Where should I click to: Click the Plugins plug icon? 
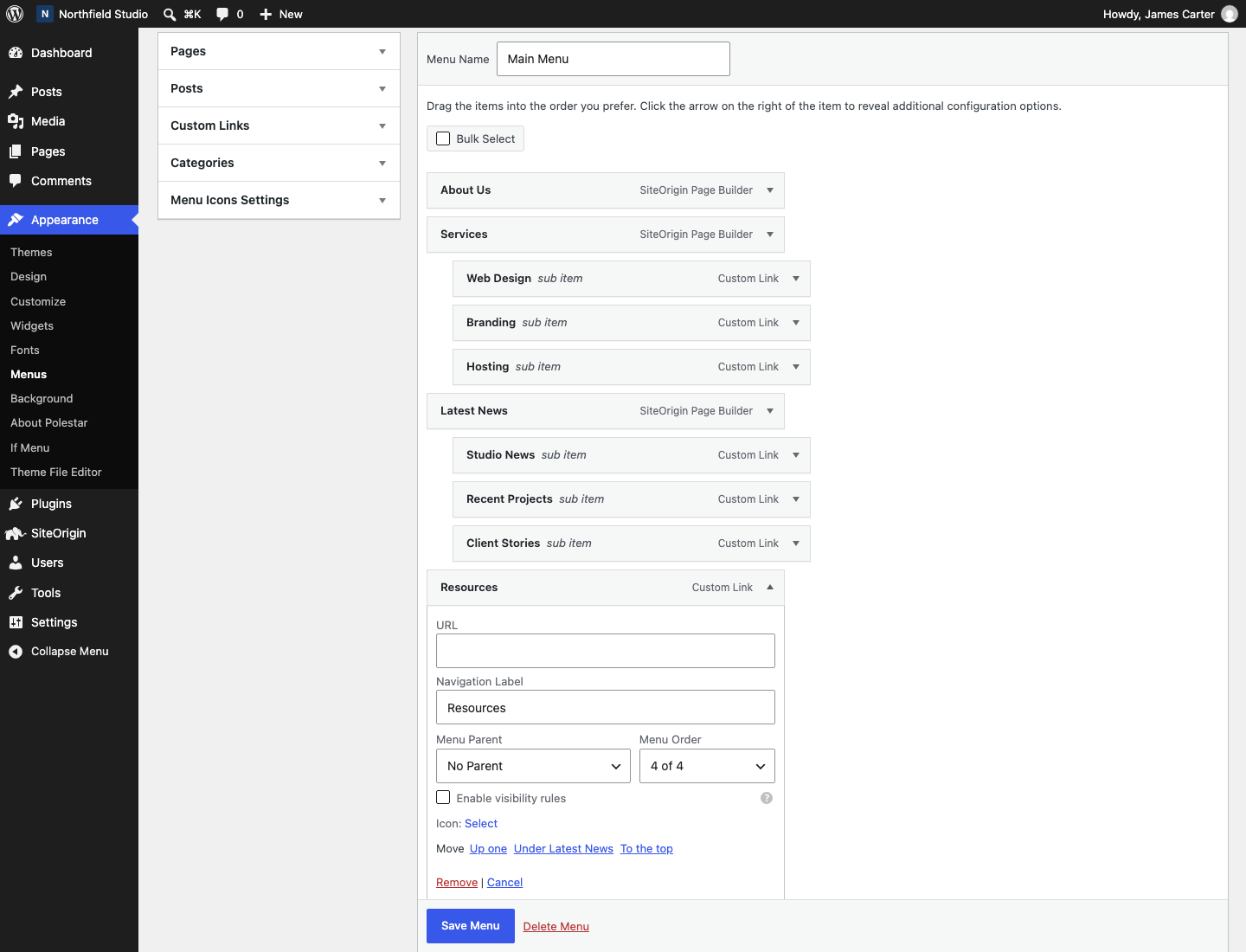[16, 504]
